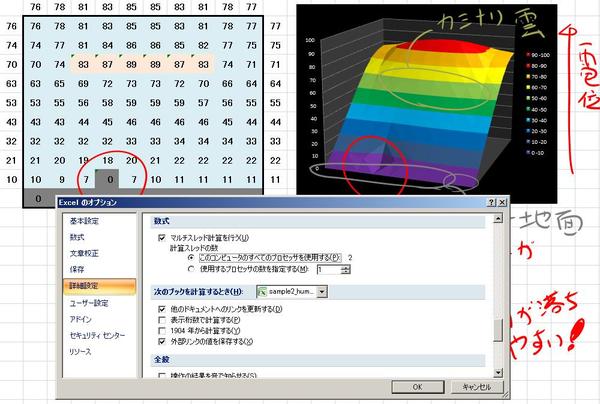Enable 表示桁数で計算する checkbox
This screenshot has height=404, width=600.
[163, 319]
